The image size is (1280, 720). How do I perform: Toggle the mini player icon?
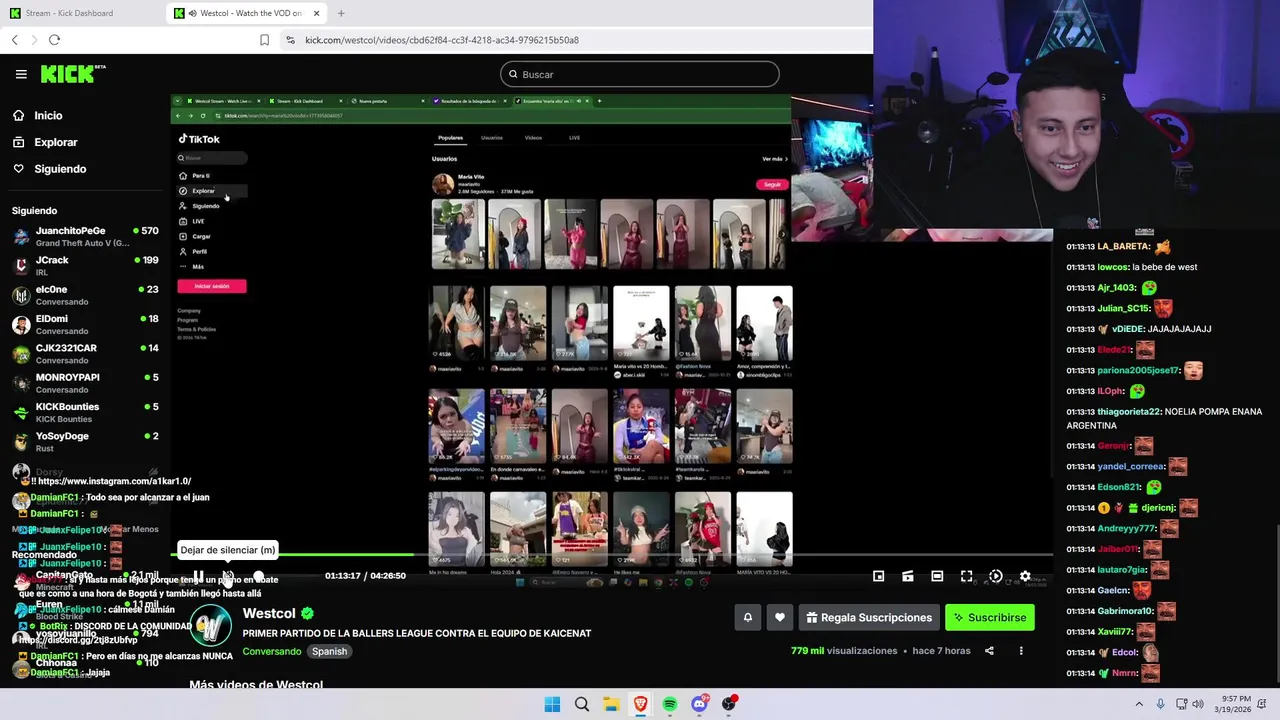878,576
